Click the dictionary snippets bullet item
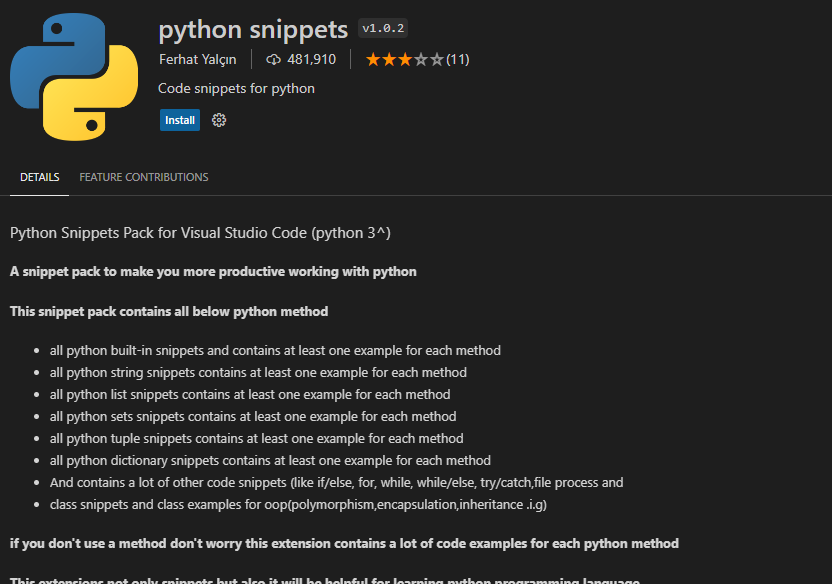 pyautogui.click(x=270, y=460)
